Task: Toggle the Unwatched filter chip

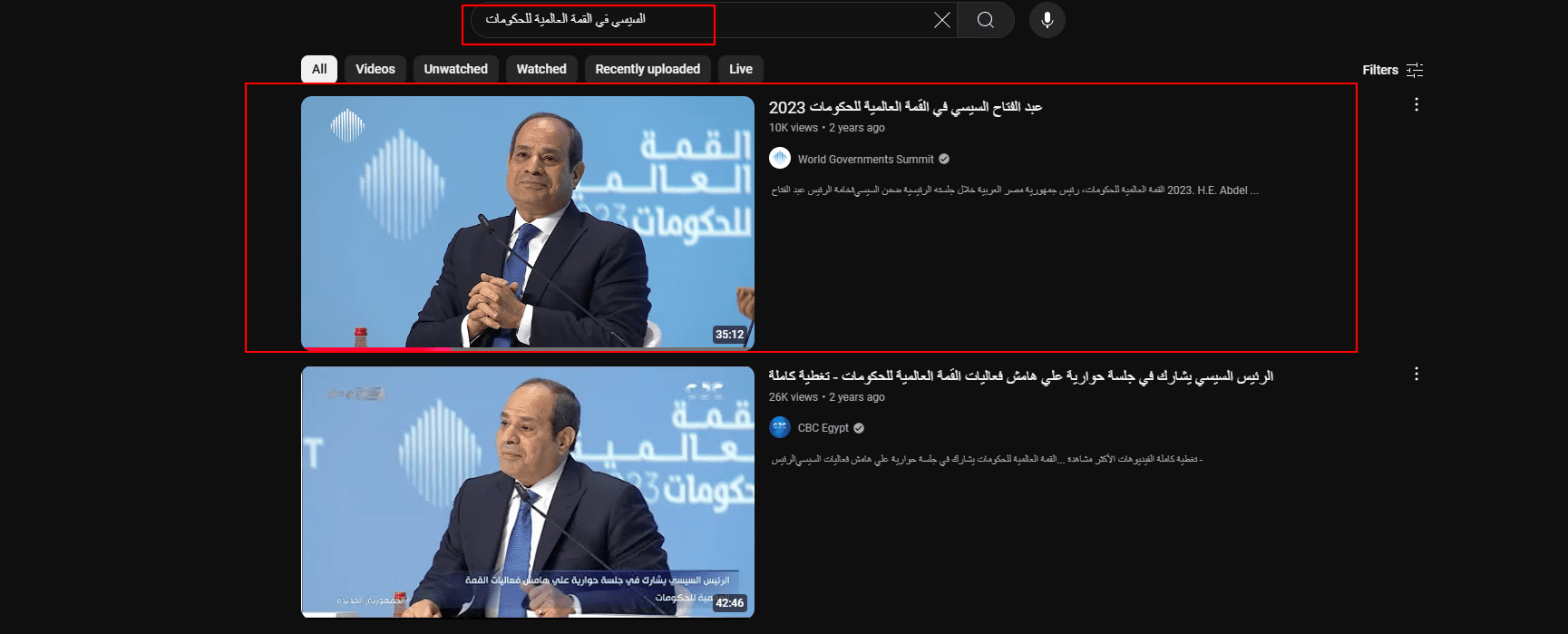Action: click(456, 69)
